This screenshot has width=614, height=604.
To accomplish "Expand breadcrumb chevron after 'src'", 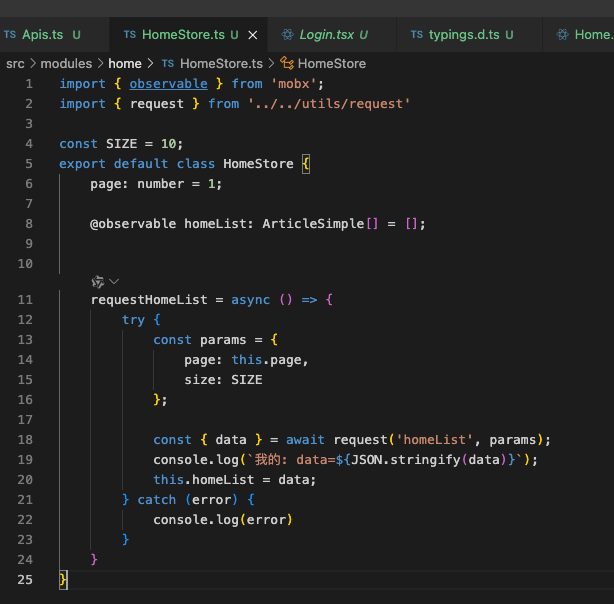I will tap(33, 63).
